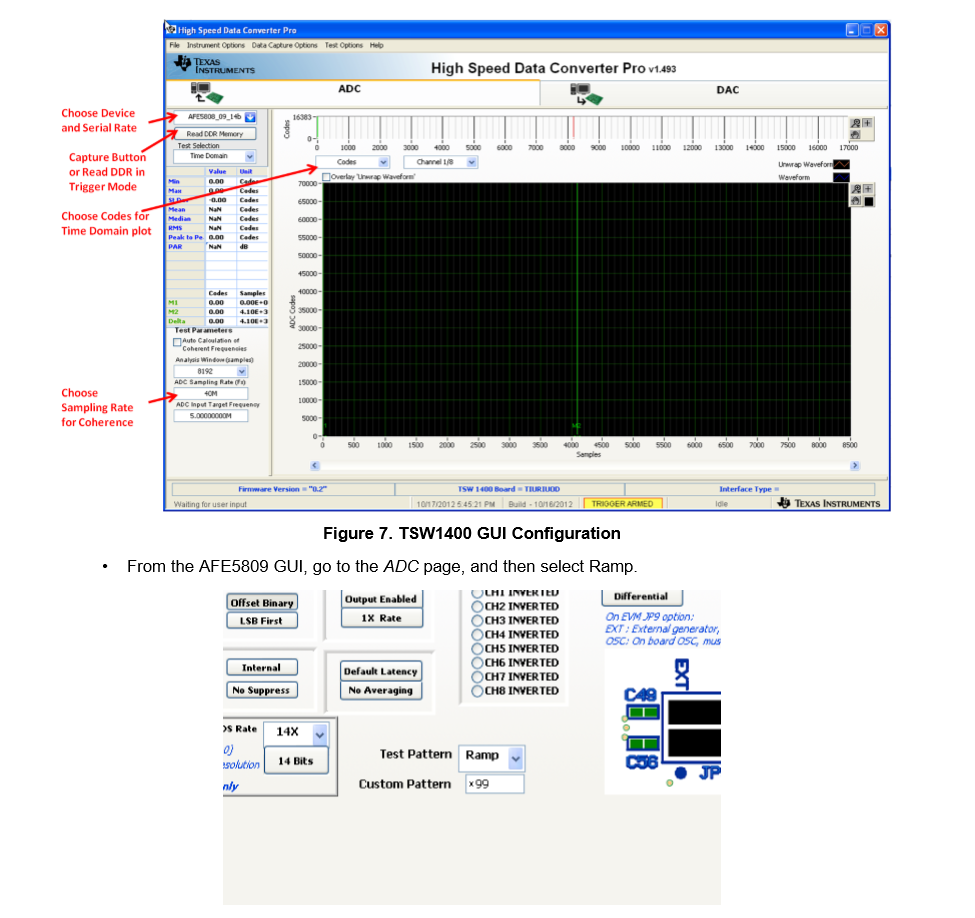Click Internal button
975x918 pixels.
pyautogui.click(x=262, y=667)
